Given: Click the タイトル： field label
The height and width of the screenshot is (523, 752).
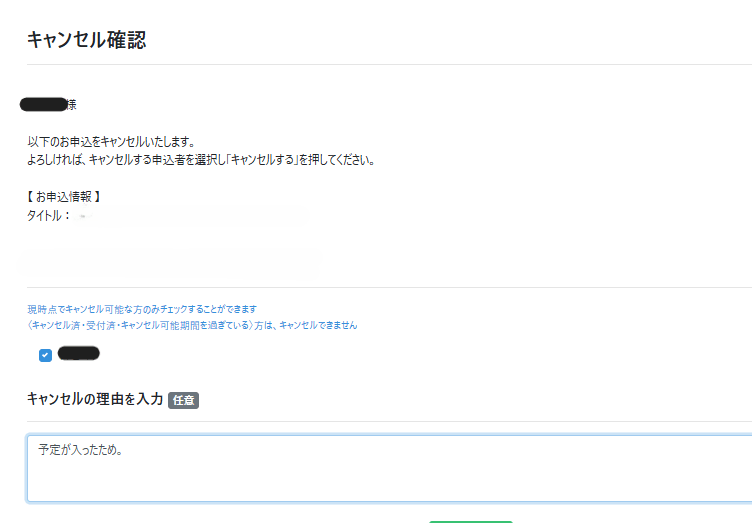Looking at the screenshot, I should click(x=49, y=216).
